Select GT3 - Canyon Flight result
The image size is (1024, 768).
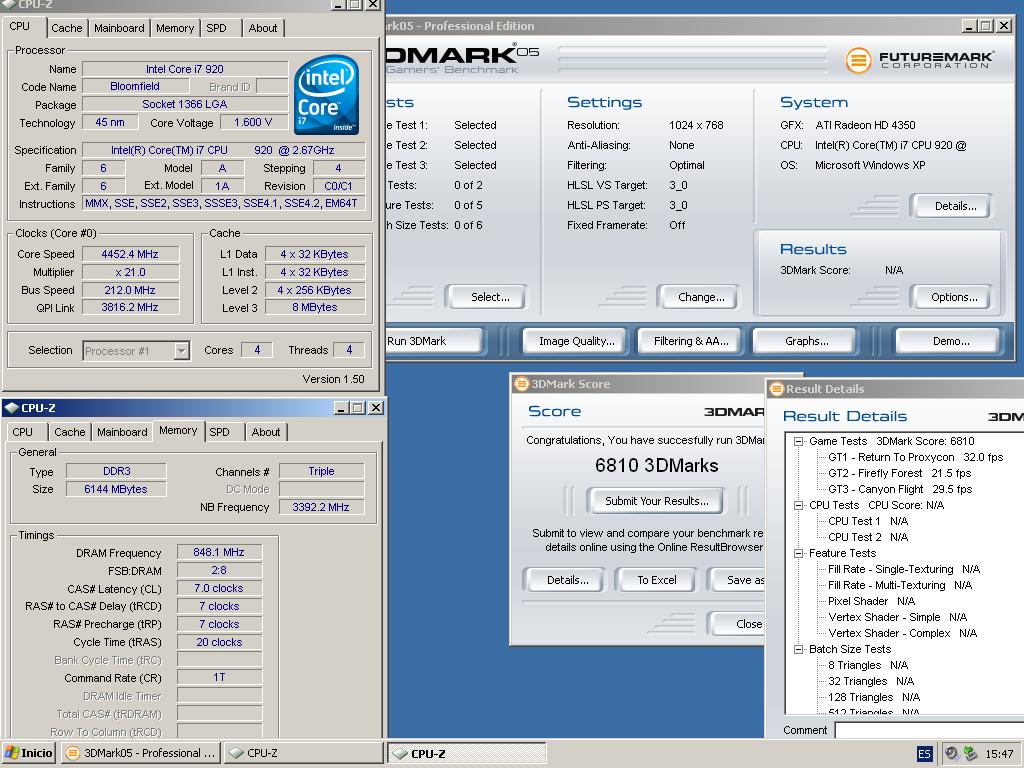(900, 489)
